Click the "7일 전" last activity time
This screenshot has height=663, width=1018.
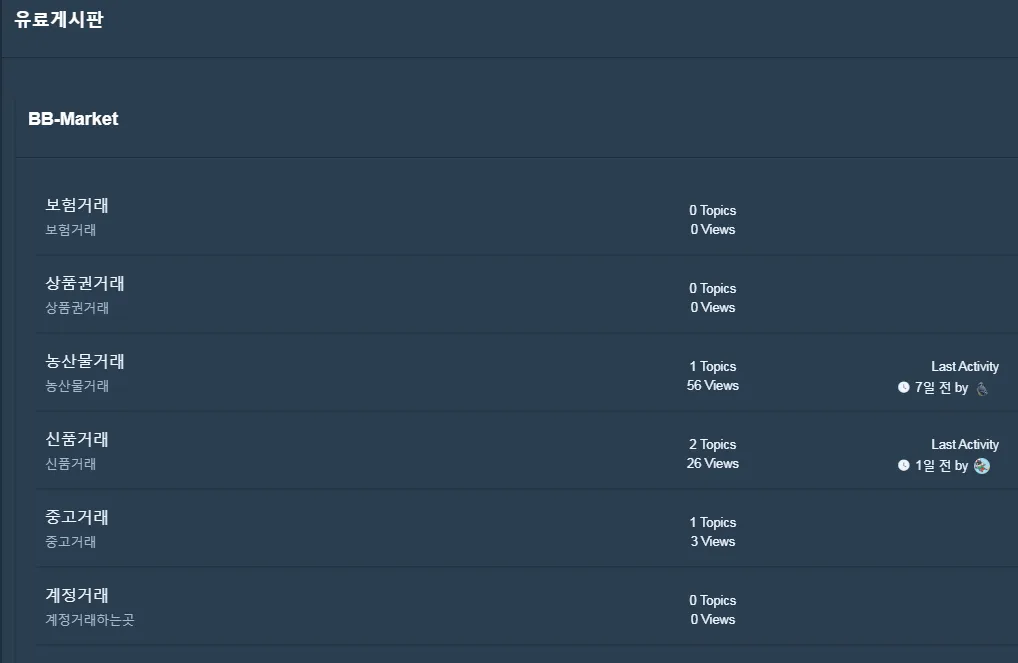pos(932,388)
